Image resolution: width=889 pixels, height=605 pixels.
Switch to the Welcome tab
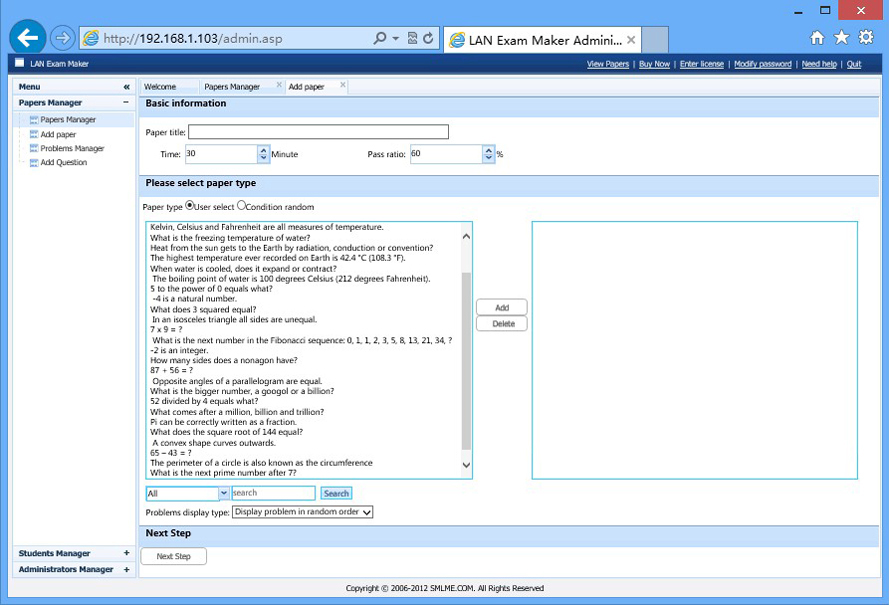point(160,87)
